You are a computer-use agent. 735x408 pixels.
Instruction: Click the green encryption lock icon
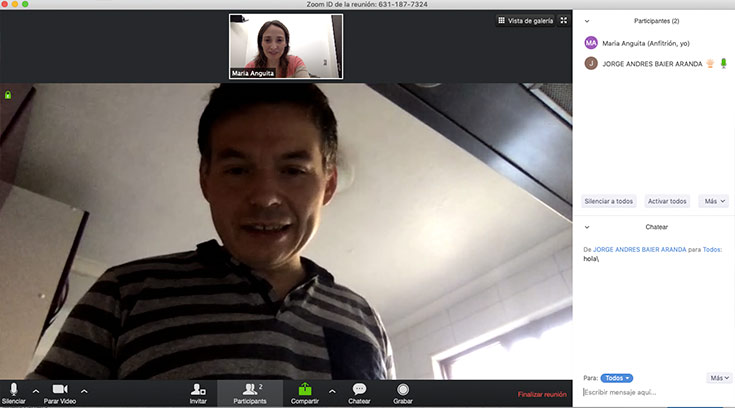(x=8, y=95)
